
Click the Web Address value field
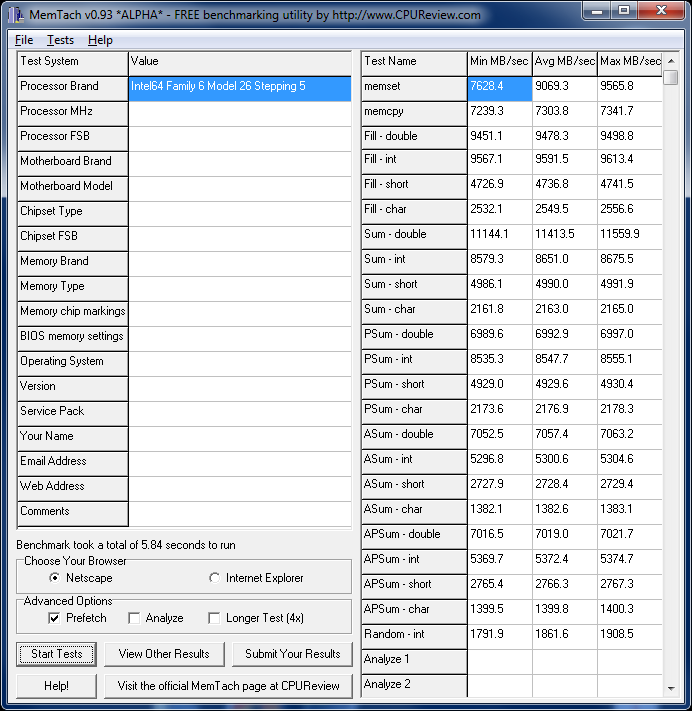240,489
